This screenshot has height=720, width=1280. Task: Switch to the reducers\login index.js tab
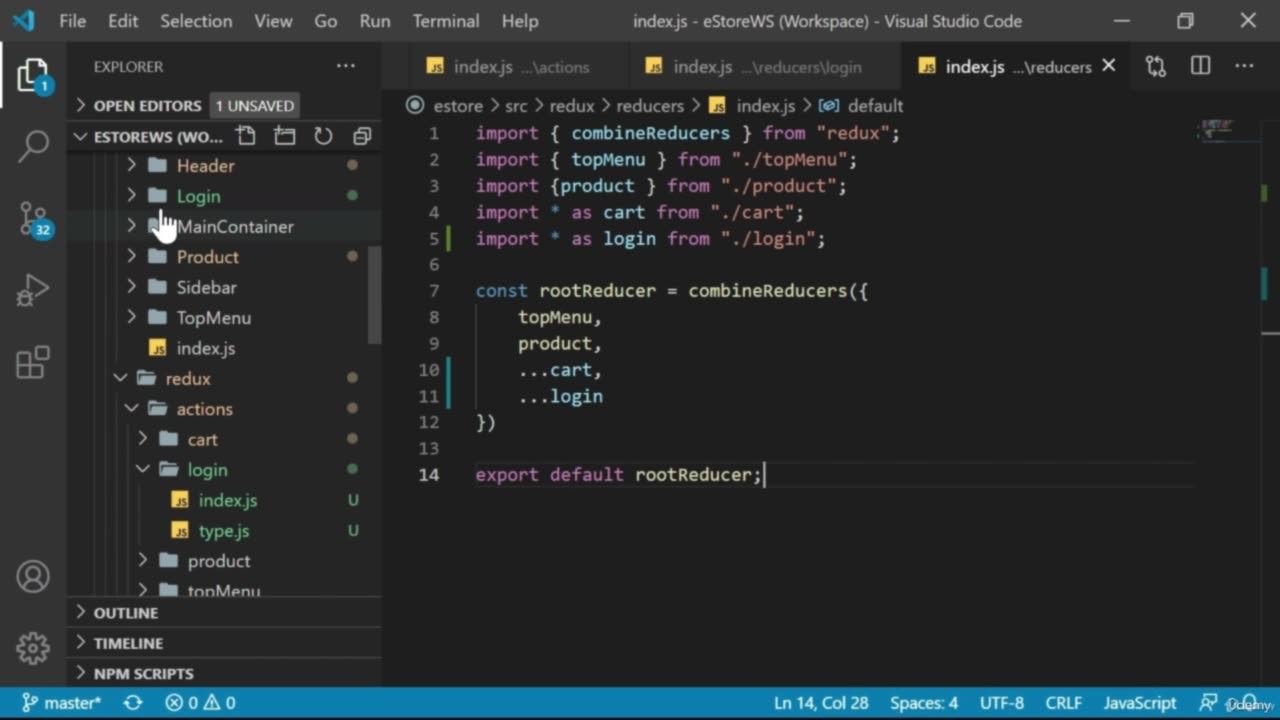[x=766, y=67]
